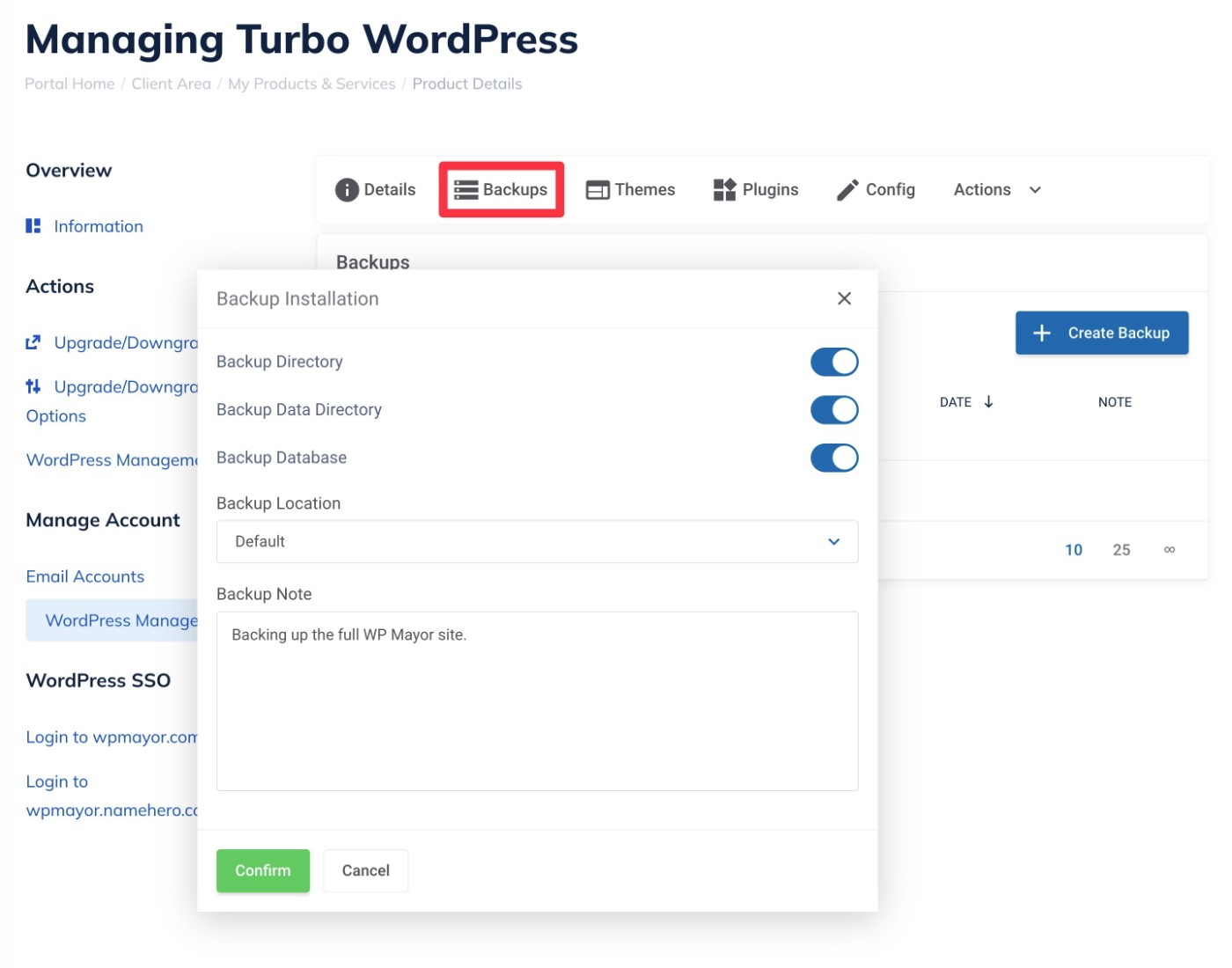Switch to the Details tab
Screen dimensions: 1232x968
pos(376,190)
